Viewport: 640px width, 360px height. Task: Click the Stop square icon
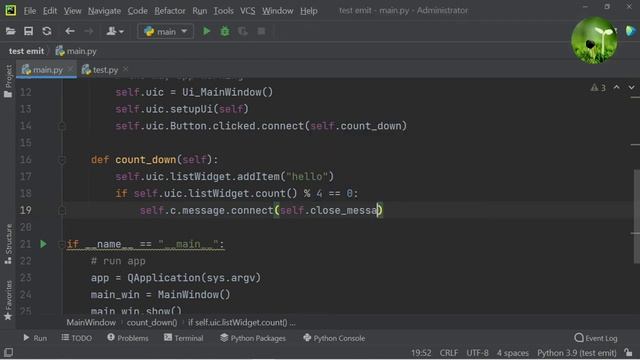[262, 31]
